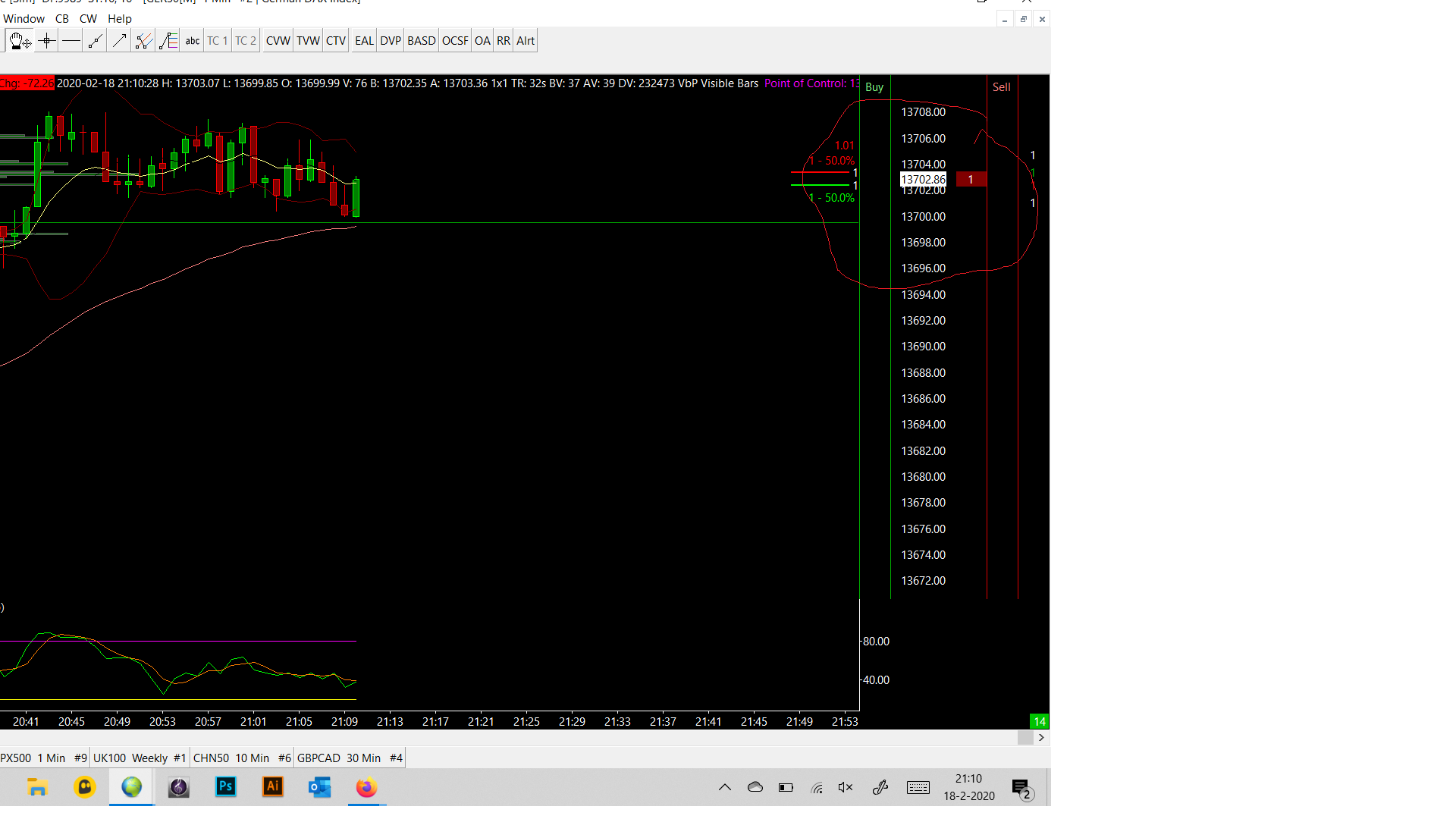The width and height of the screenshot is (1456, 819).
Task: Pick the parallel lines pitchfork tool
Action: 143,41
